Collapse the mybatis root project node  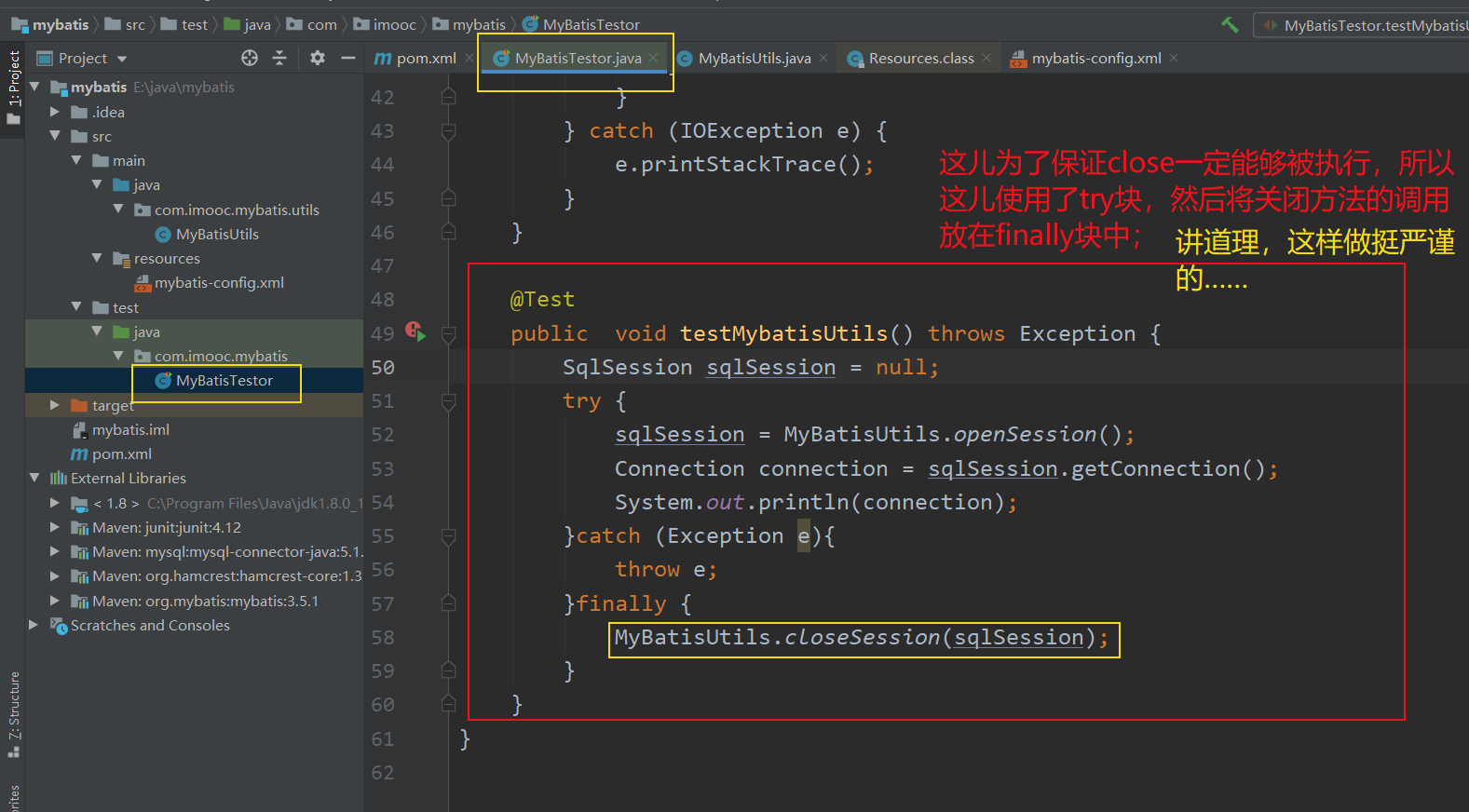tap(34, 87)
